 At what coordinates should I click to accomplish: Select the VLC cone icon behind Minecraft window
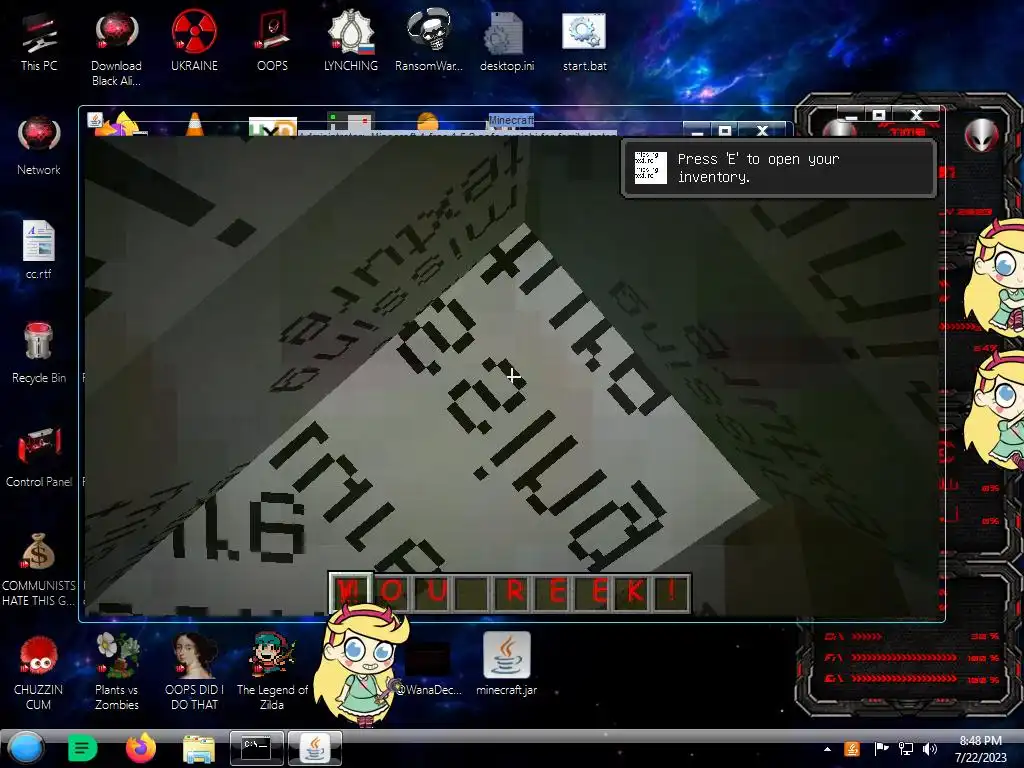point(195,124)
